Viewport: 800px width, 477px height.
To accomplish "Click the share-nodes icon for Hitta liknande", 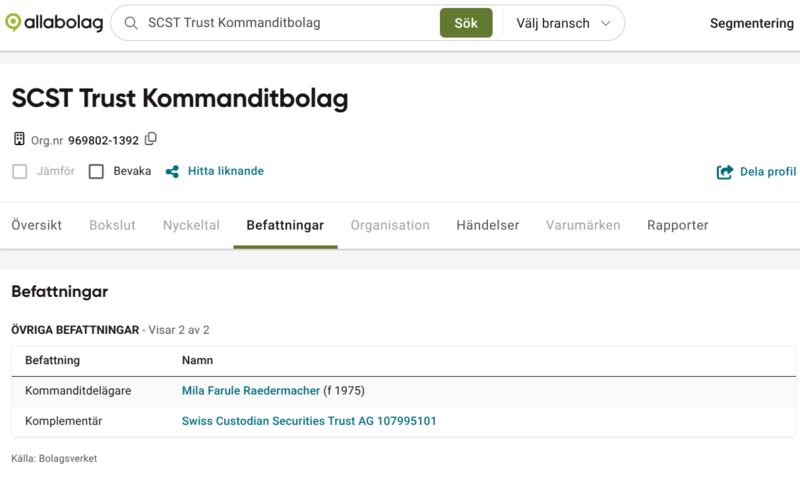I will [x=172, y=171].
